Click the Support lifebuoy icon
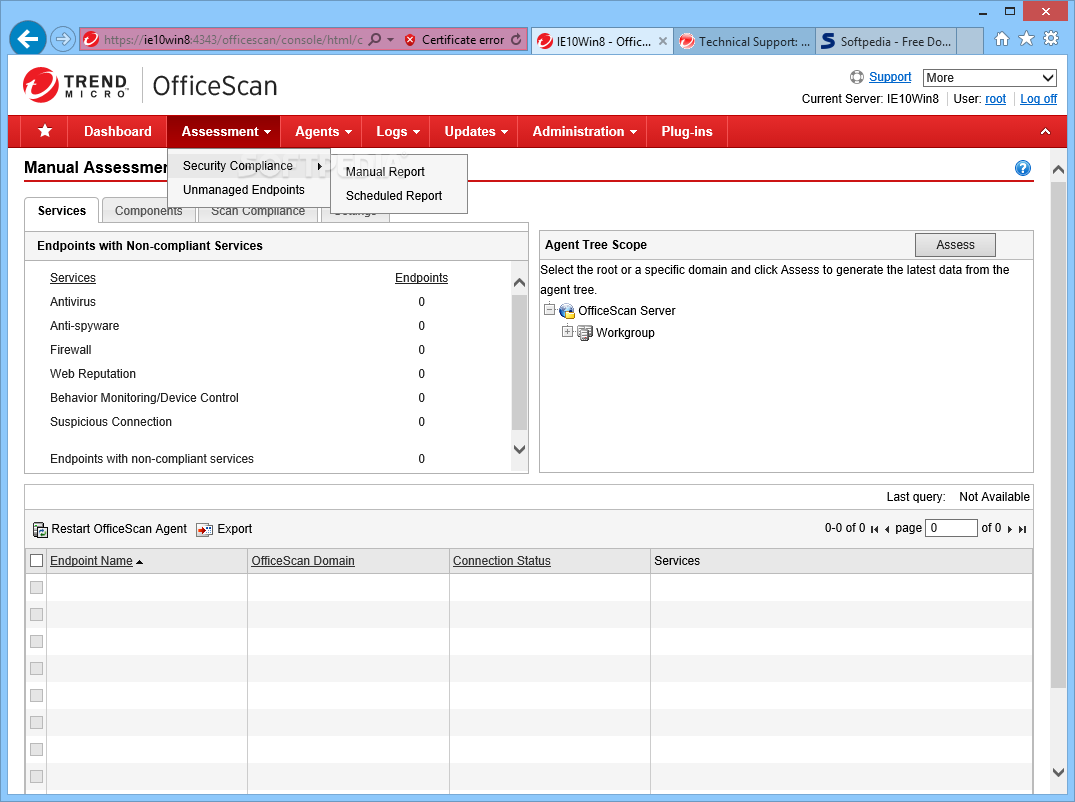1075x802 pixels. coord(856,77)
